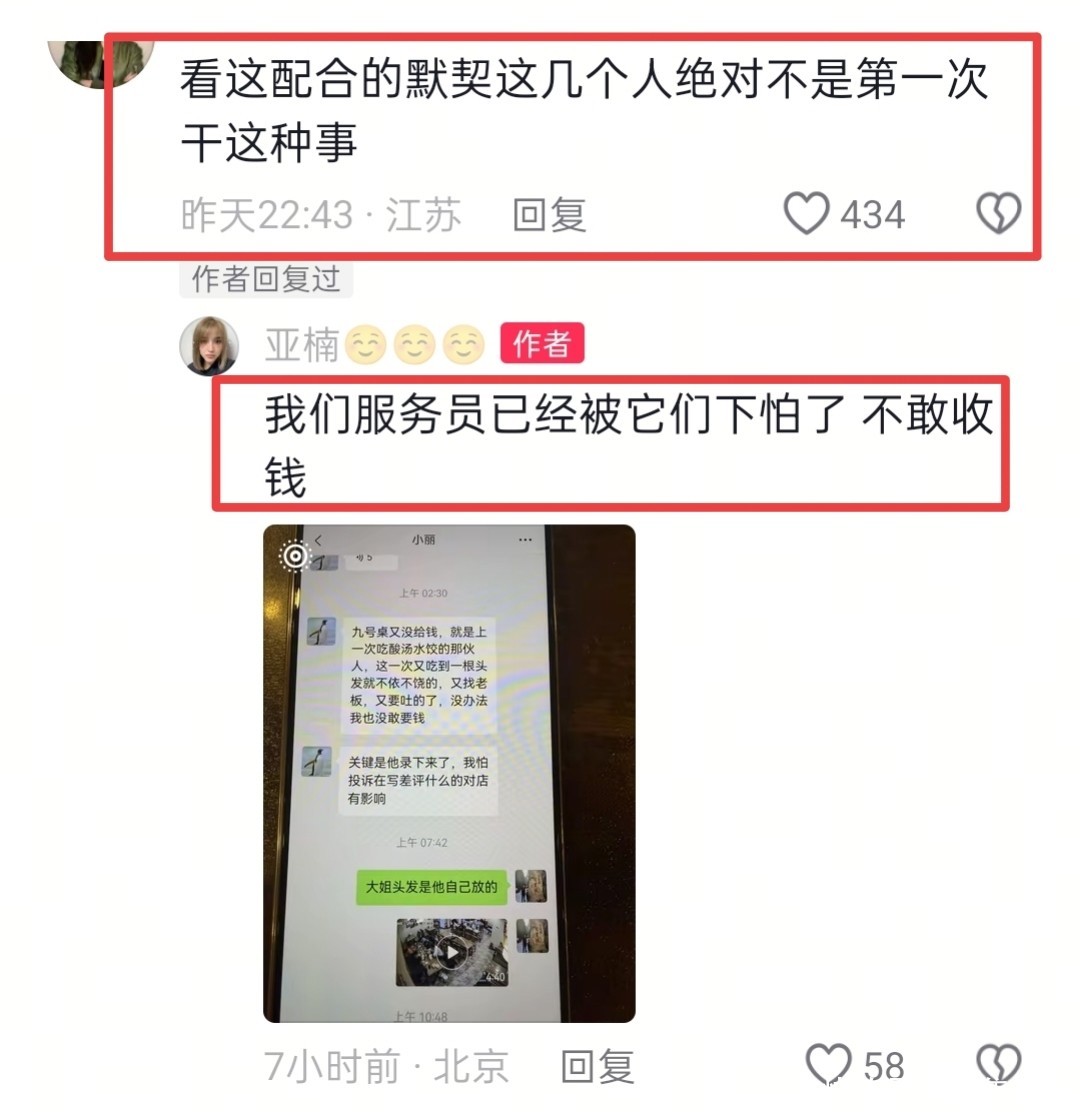Tap the green message bubble 大姐头发是他自己放的
Image resolution: width=1080 pixels, height=1112 pixels.
[431, 886]
